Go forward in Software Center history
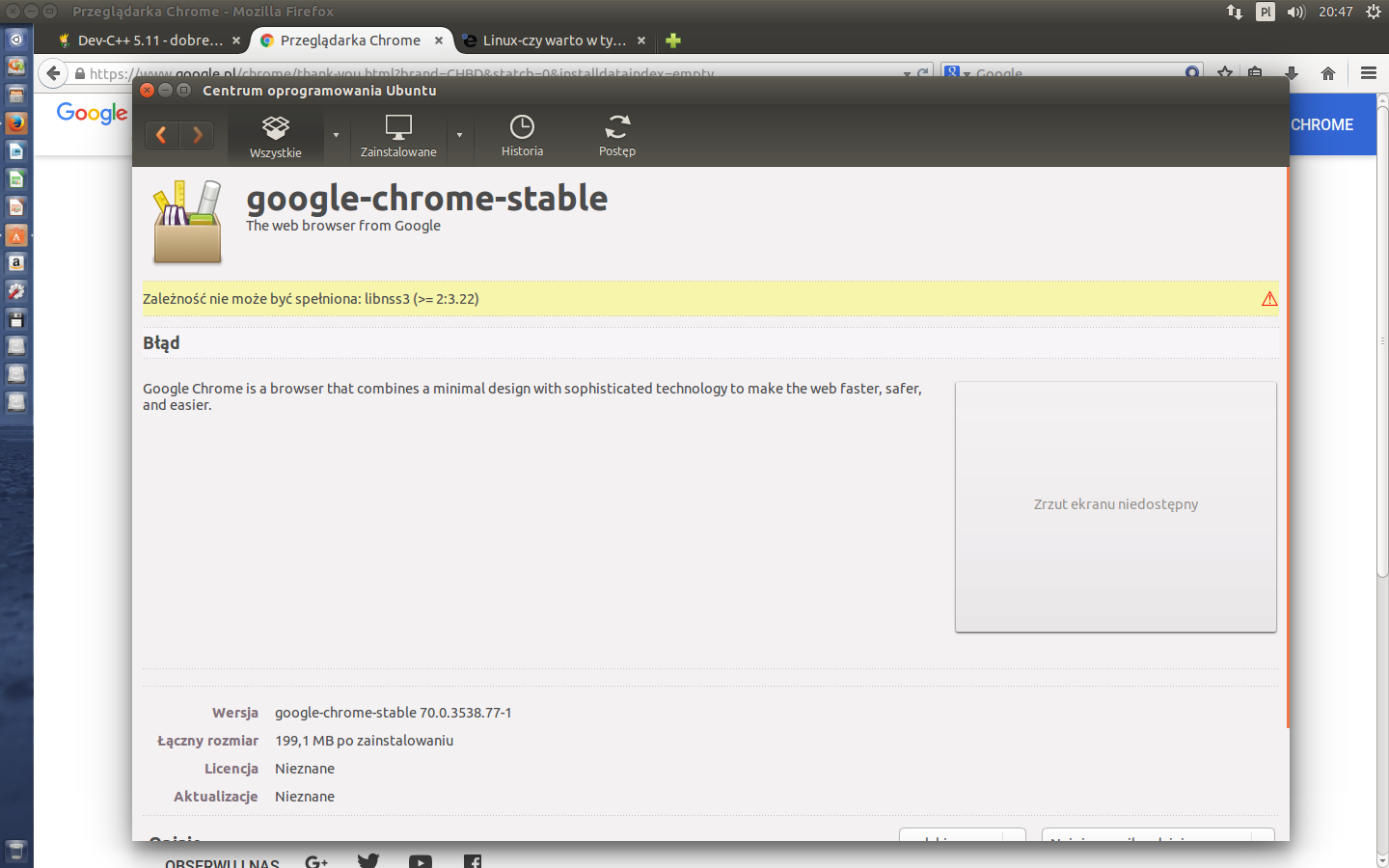The width and height of the screenshot is (1389, 868). tap(197, 135)
